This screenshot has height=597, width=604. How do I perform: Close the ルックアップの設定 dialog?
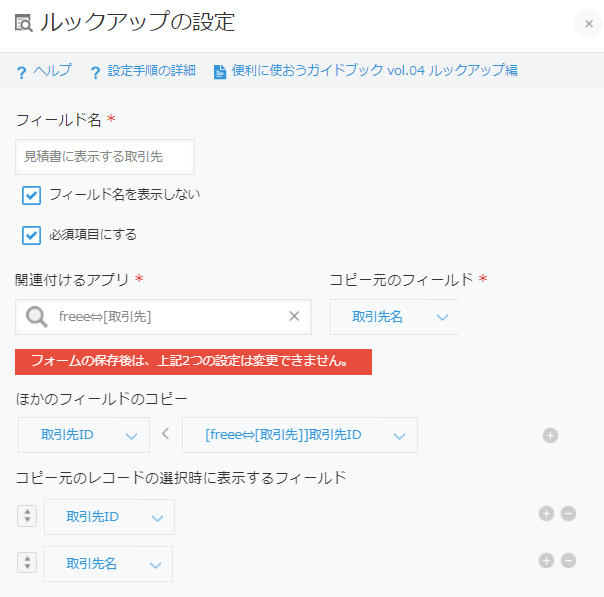(589, 24)
